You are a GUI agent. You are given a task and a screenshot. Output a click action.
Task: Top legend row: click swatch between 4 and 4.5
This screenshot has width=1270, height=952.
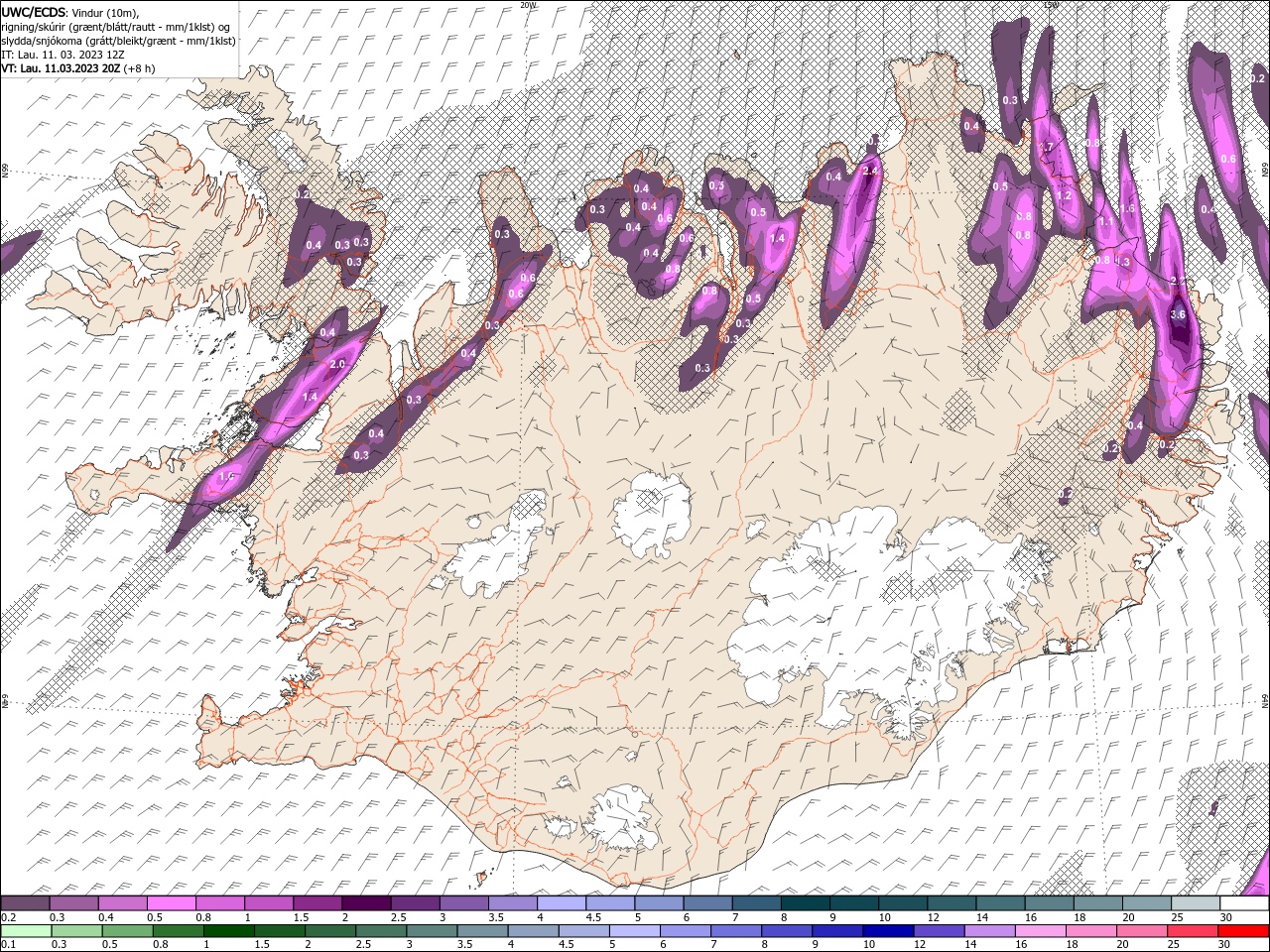(562, 902)
